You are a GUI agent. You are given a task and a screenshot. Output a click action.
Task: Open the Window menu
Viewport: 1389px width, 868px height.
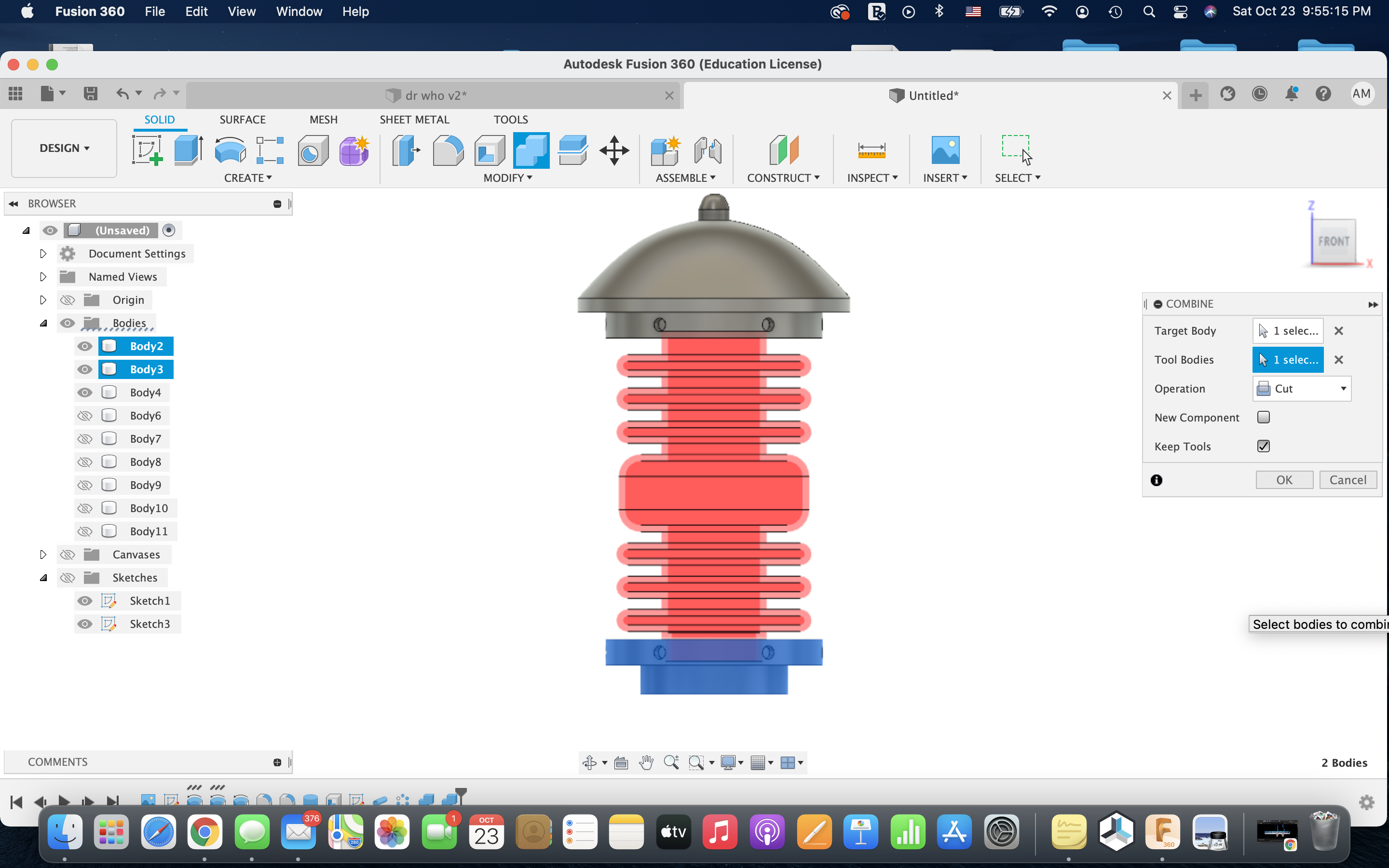tap(299, 12)
